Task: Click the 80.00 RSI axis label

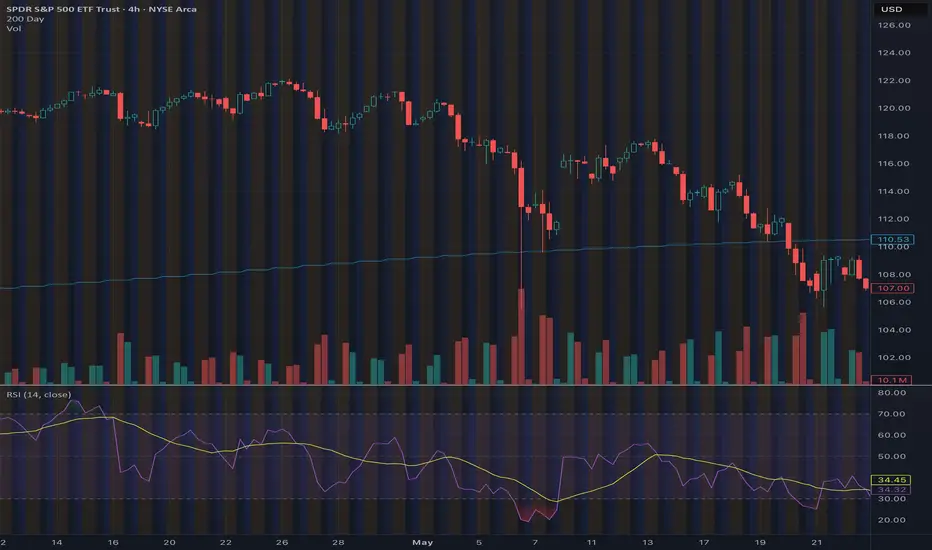Action: pyautogui.click(x=892, y=393)
